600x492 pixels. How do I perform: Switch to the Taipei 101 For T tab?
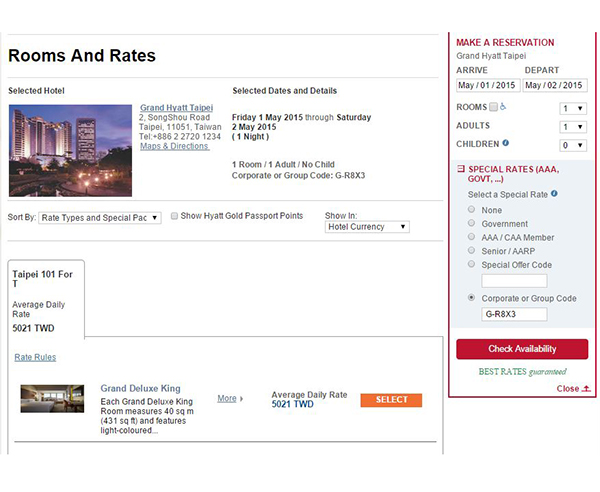(46, 277)
